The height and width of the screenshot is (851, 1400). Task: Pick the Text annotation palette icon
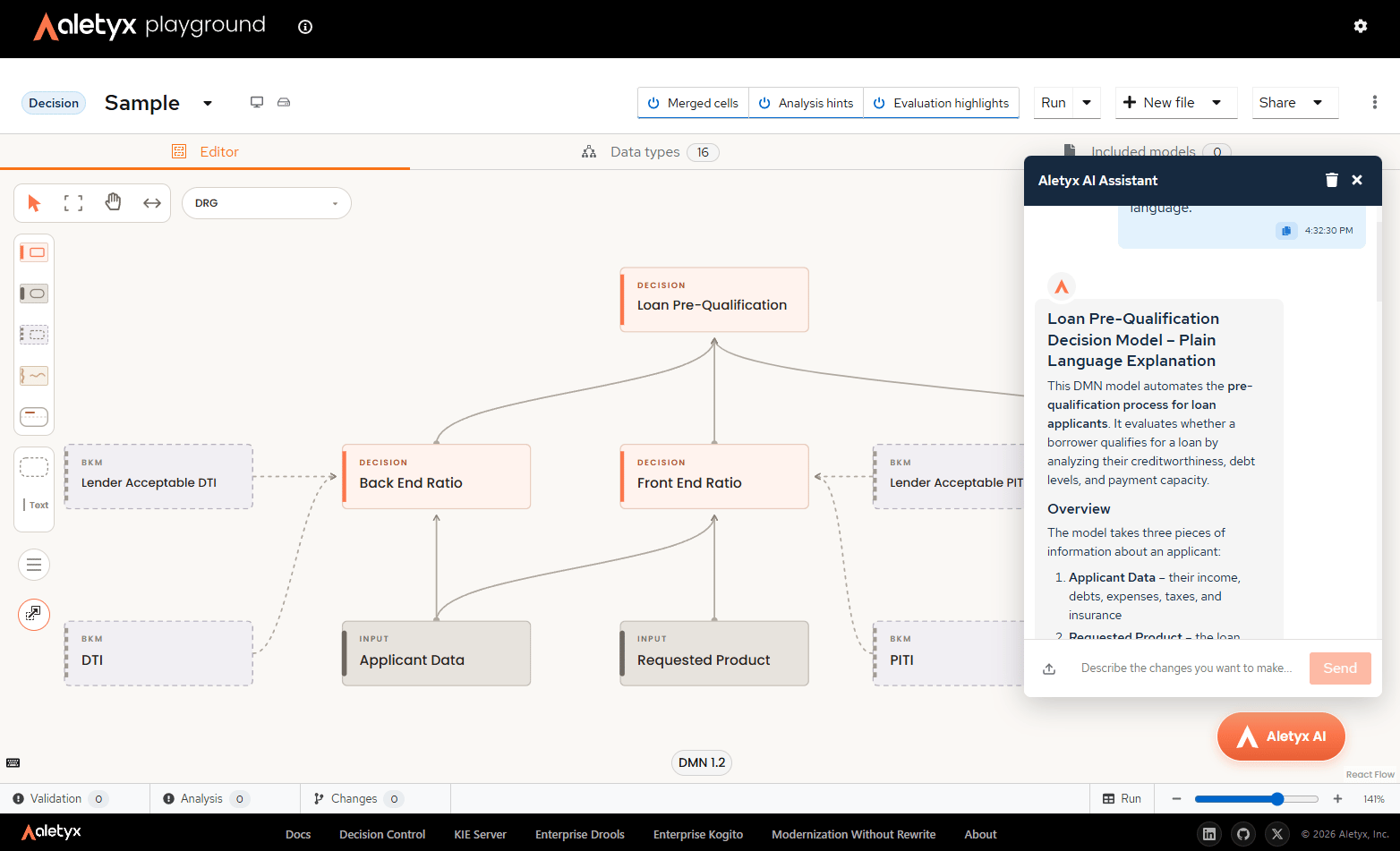(x=36, y=505)
